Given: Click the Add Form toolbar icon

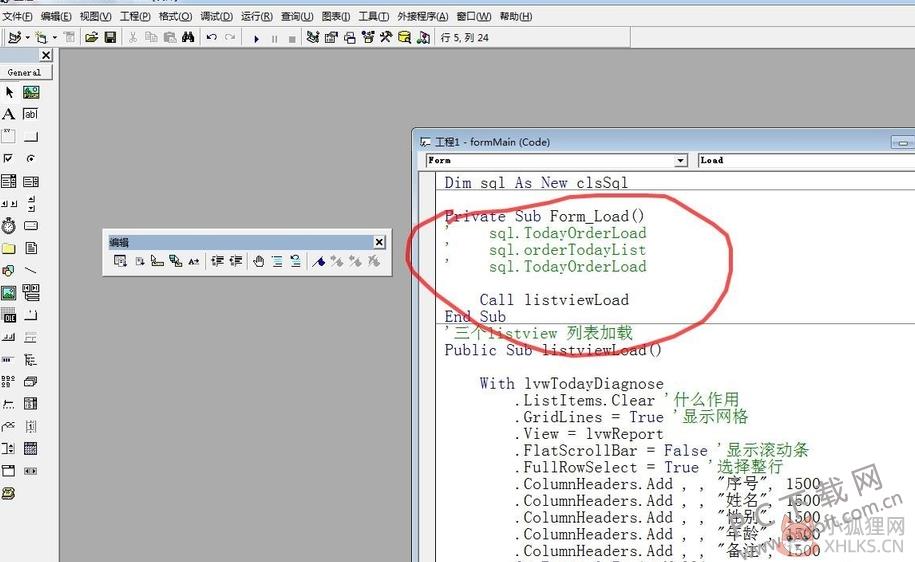Looking at the screenshot, I should click(x=41, y=37).
